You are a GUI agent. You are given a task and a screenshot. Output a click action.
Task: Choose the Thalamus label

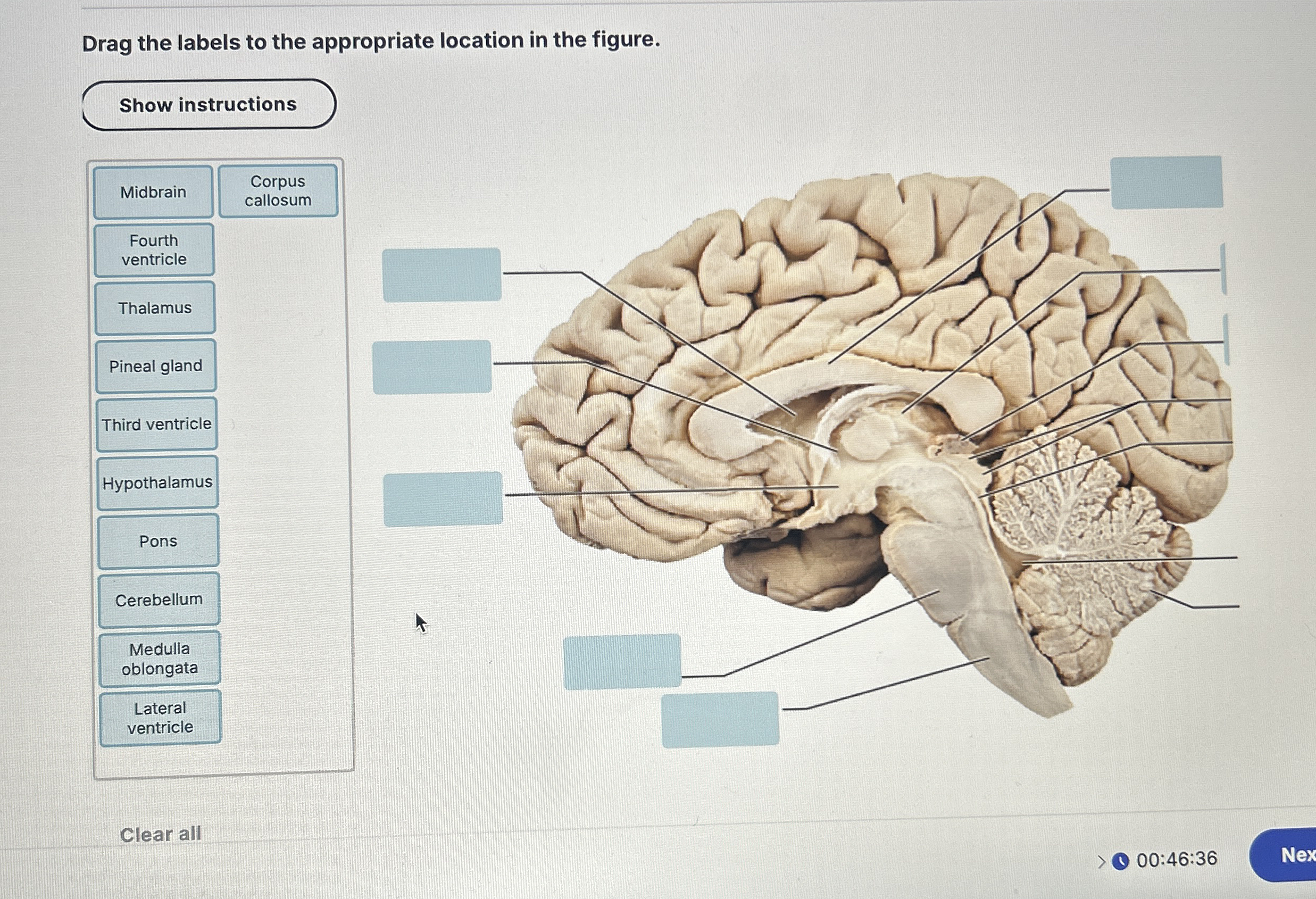[155, 308]
